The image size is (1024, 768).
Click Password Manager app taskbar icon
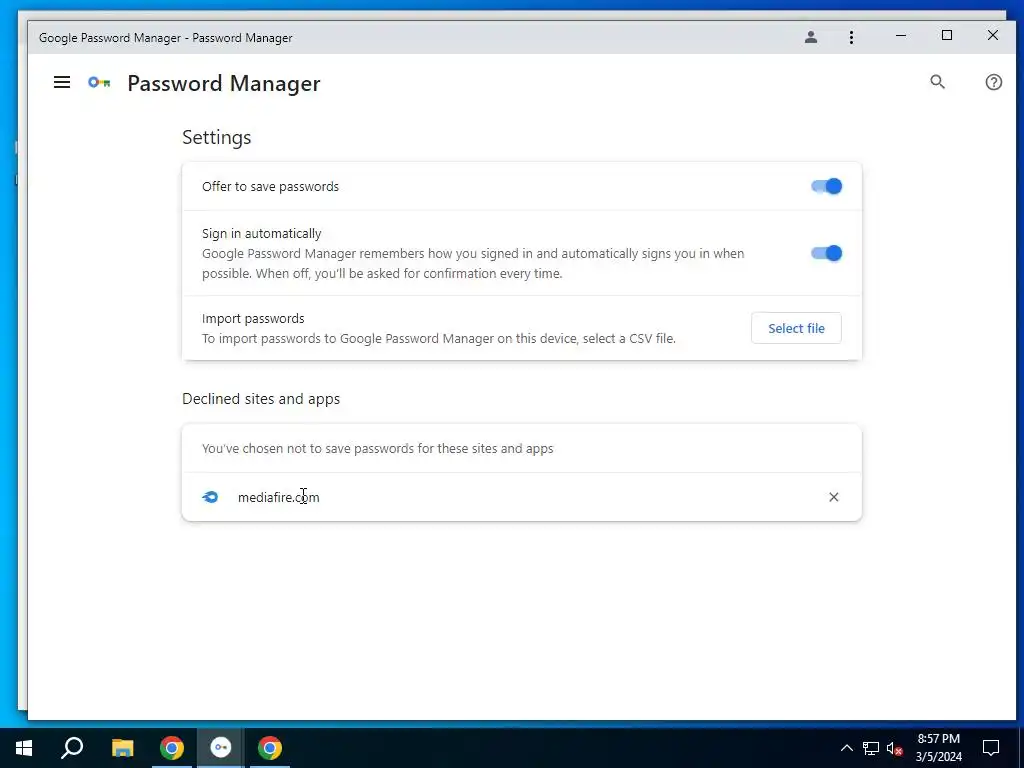click(x=221, y=748)
